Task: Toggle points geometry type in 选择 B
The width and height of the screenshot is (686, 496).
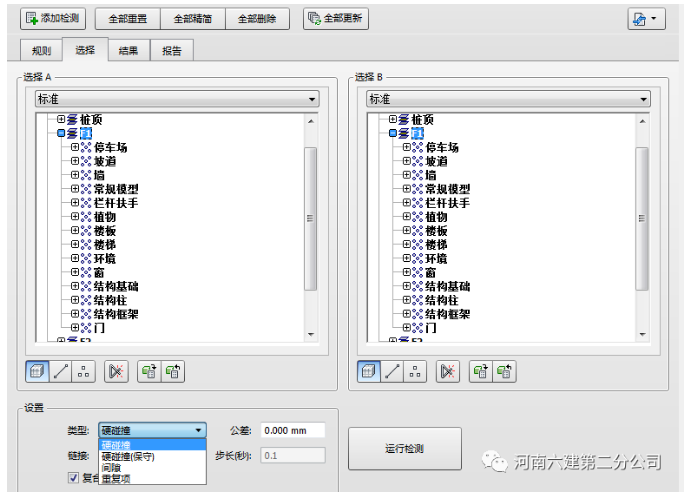Action: pyautogui.click(x=415, y=372)
